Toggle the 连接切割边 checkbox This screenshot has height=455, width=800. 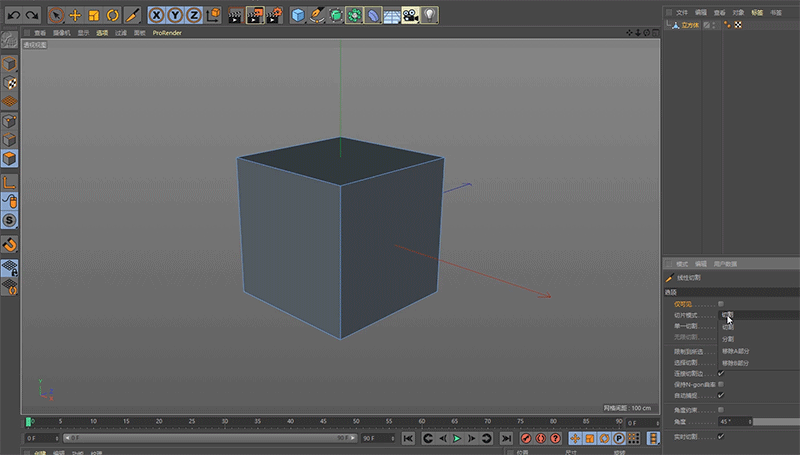click(x=721, y=373)
